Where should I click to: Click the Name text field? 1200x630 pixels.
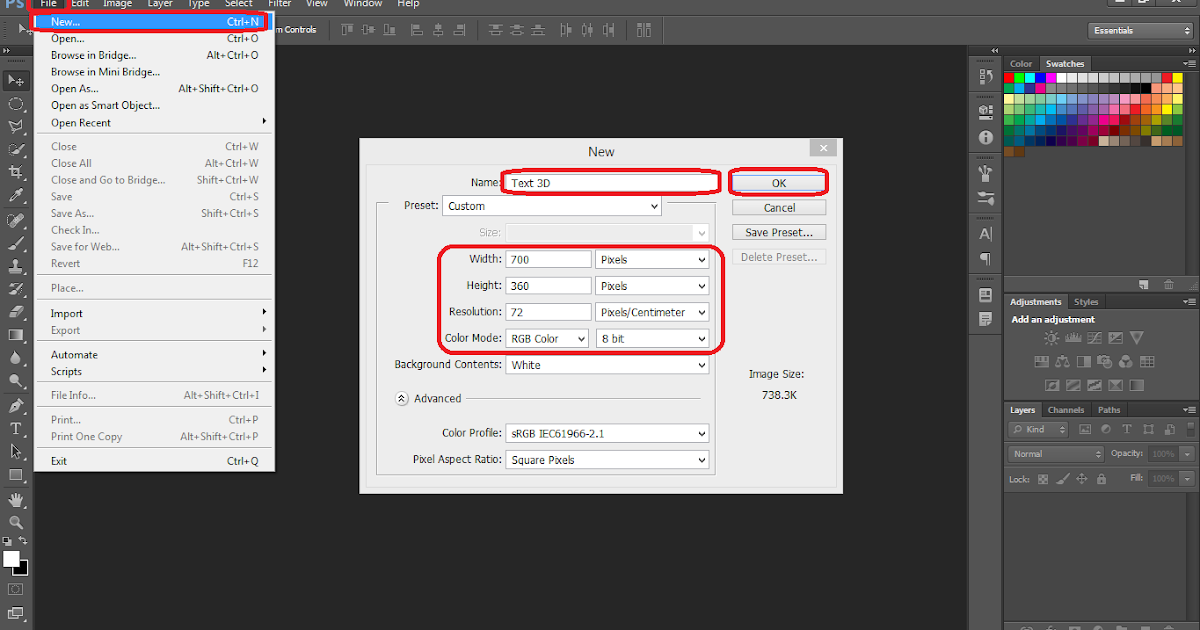click(x=610, y=183)
